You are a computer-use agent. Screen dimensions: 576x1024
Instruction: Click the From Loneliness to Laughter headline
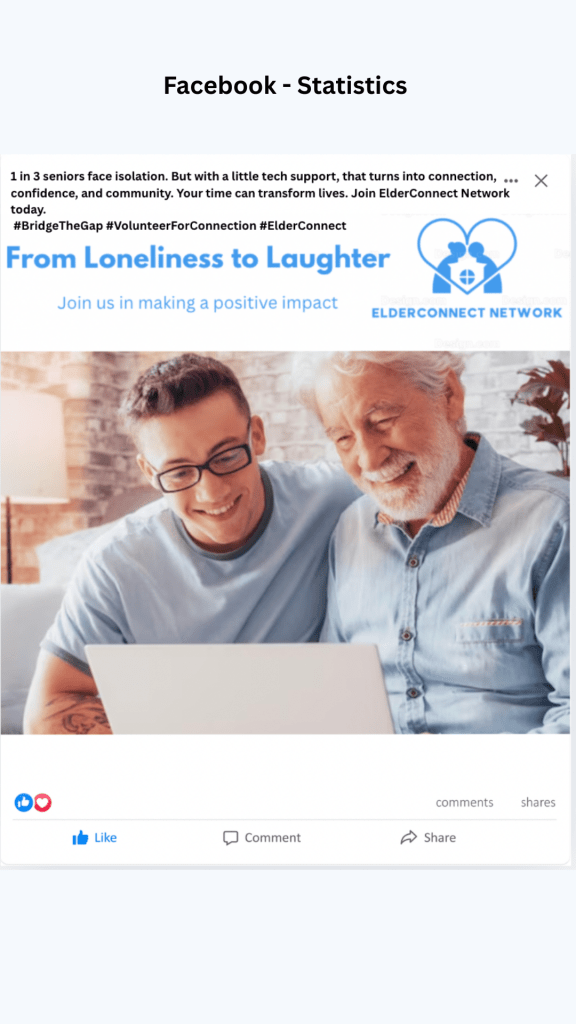[198, 259]
